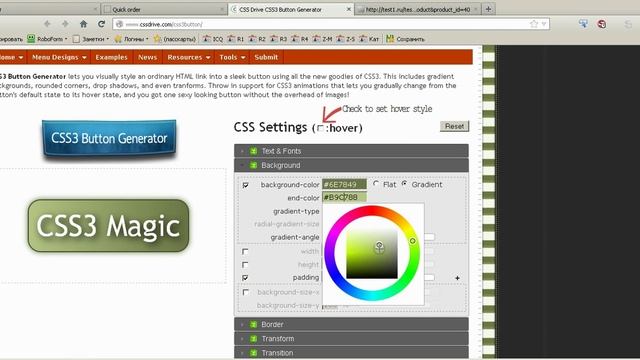Click the CSS3 Magic preview button

point(109,226)
